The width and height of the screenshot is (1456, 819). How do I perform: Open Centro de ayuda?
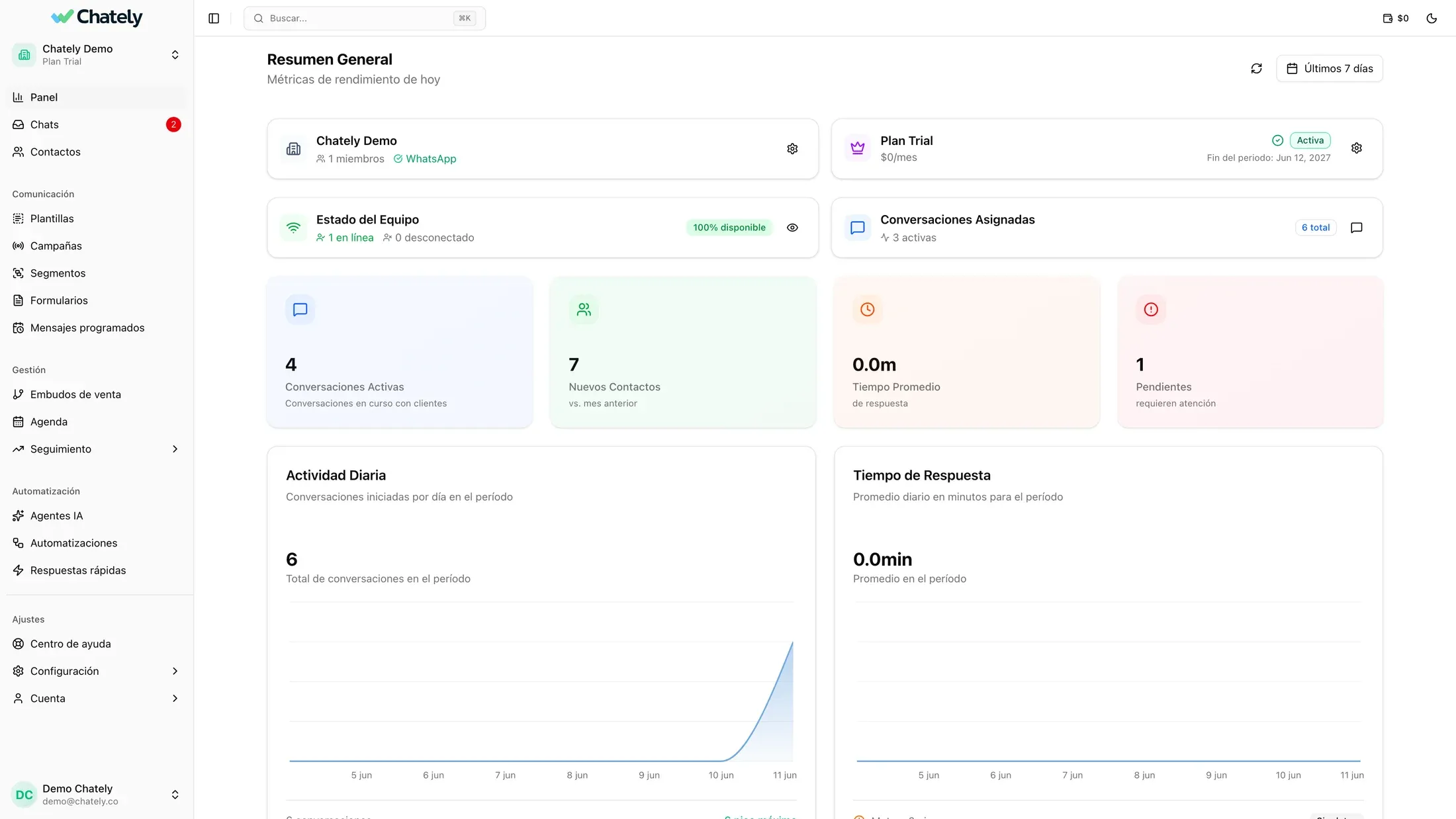click(x=97, y=644)
